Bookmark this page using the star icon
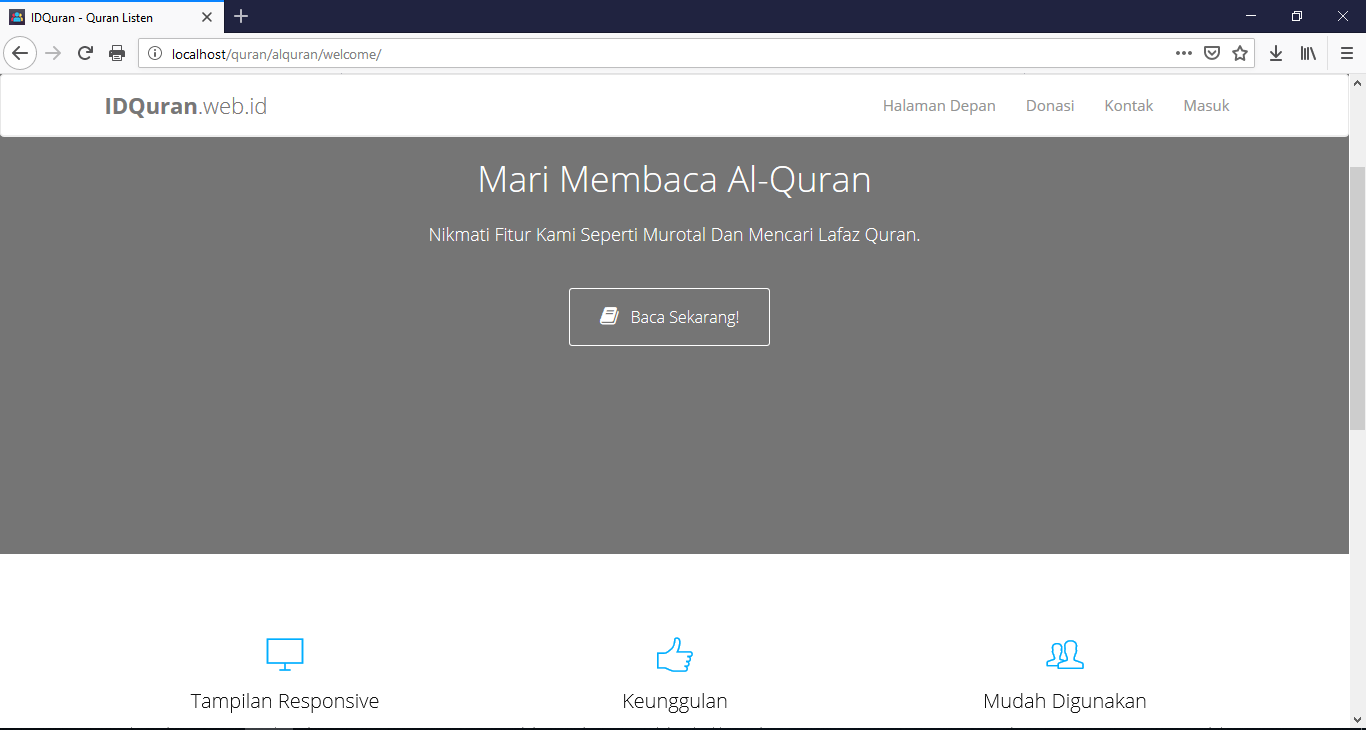This screenshot has height=730, width=1366. point(1241,52)
